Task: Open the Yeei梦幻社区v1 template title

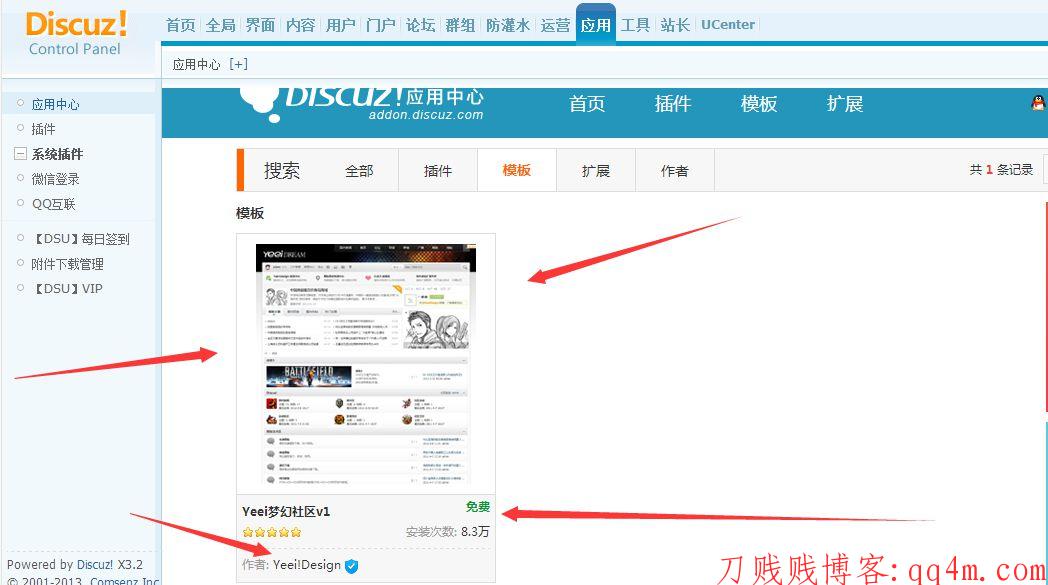Action: pyautogui.click(x=286, y=511)
